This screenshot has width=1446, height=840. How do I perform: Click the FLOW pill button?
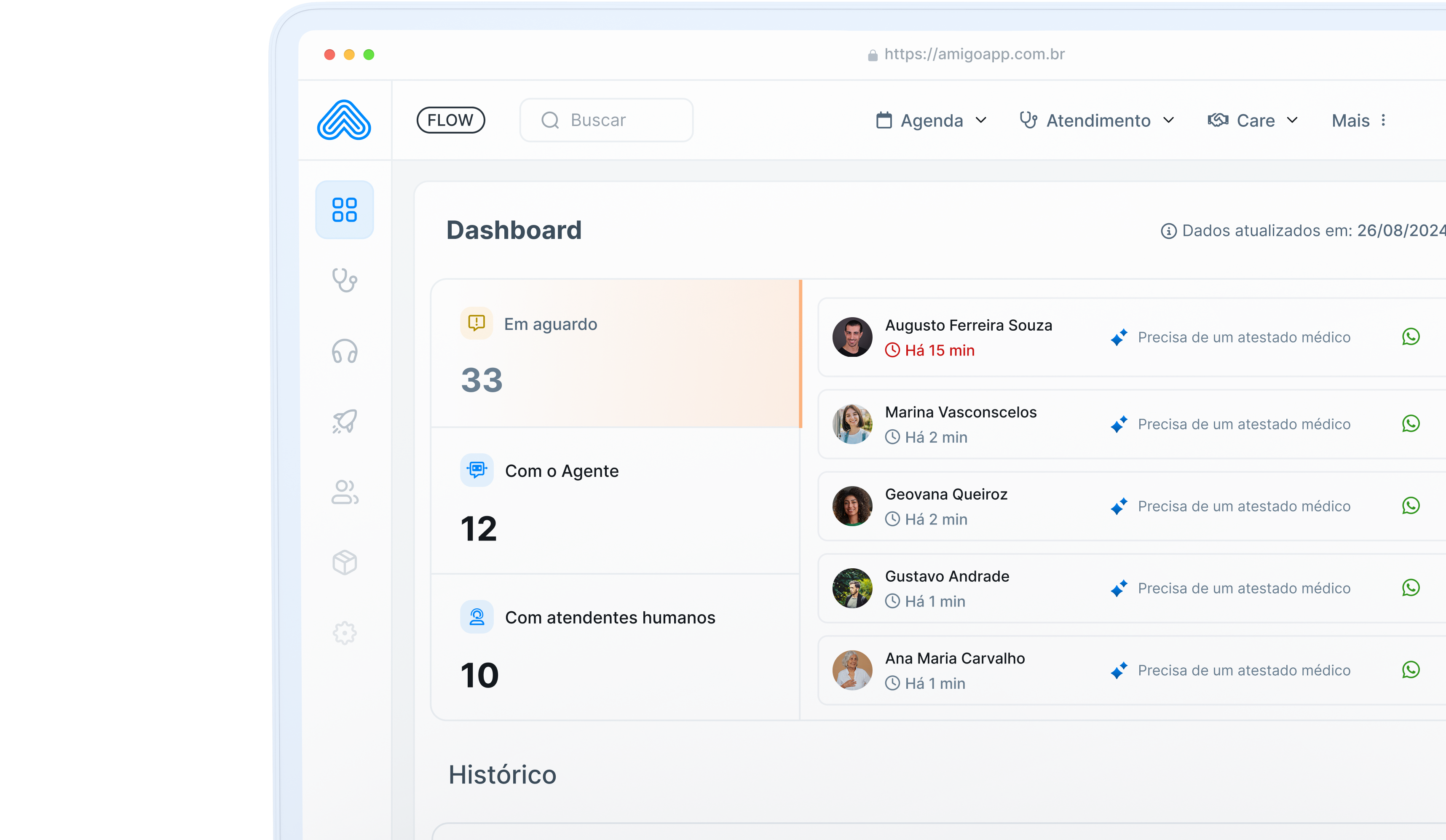(450, 120)
